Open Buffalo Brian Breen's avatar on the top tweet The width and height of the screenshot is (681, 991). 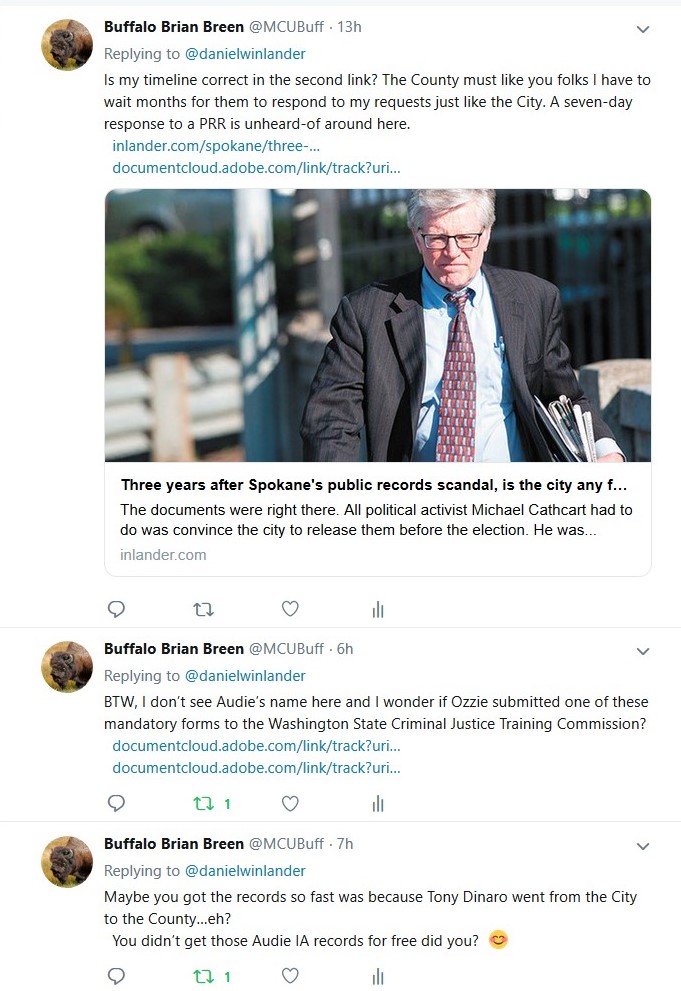pos(67,45)
